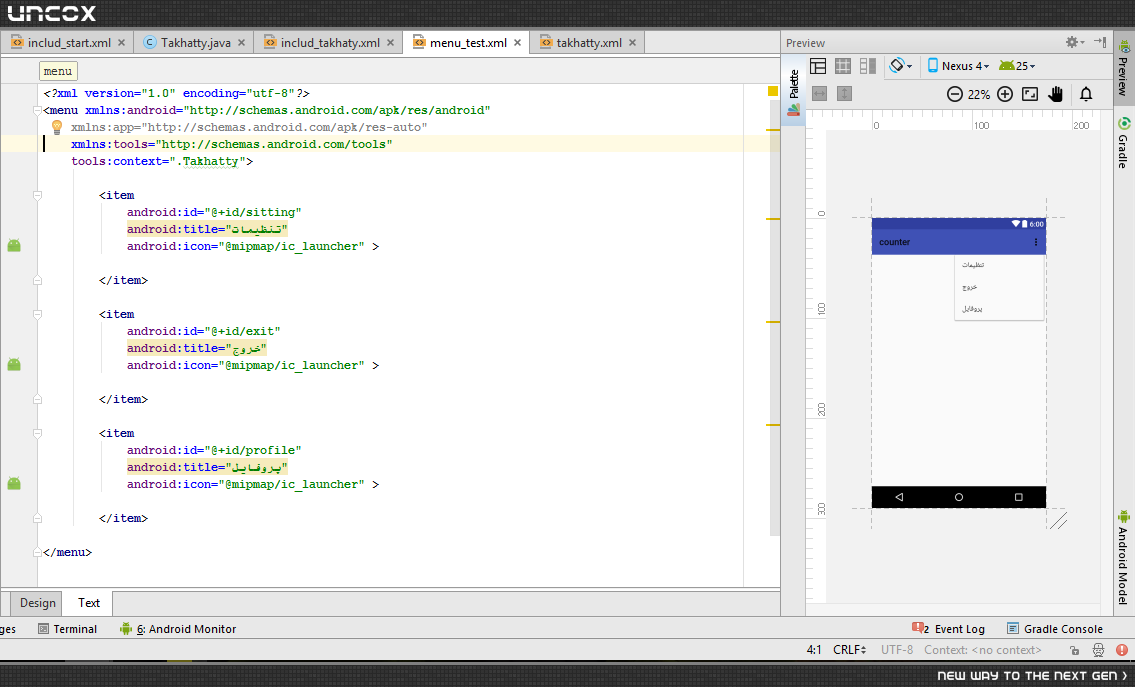Click the red error icon in status bar
This screenshot has height=687, width=1135.
tap(1121, 650)
